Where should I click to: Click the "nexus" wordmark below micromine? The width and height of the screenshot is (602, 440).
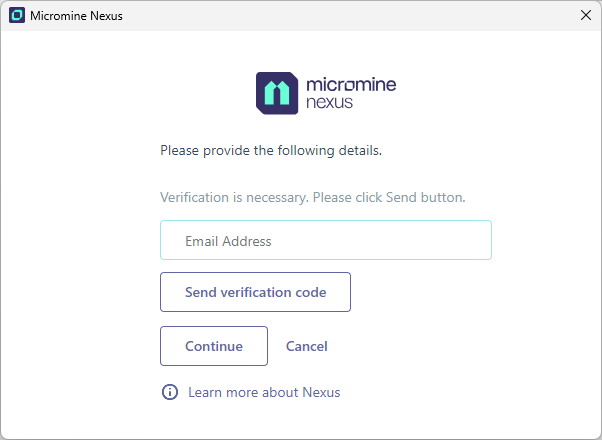(x=329, y=102)
